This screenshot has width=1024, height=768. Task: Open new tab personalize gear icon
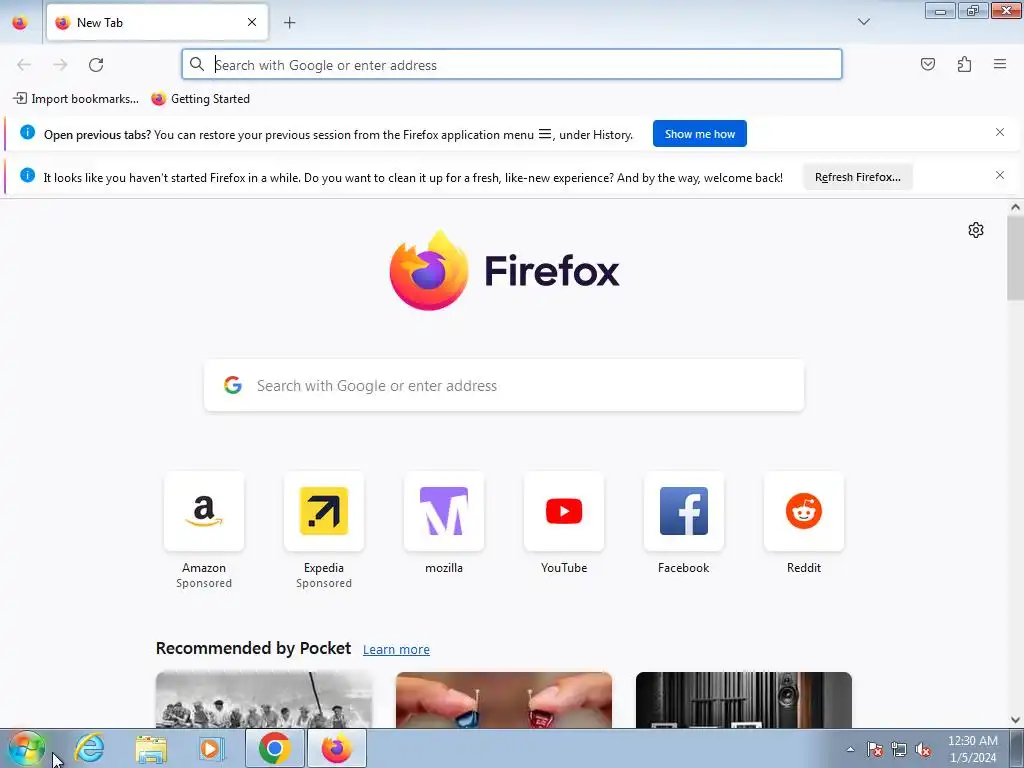pos(976,230)
